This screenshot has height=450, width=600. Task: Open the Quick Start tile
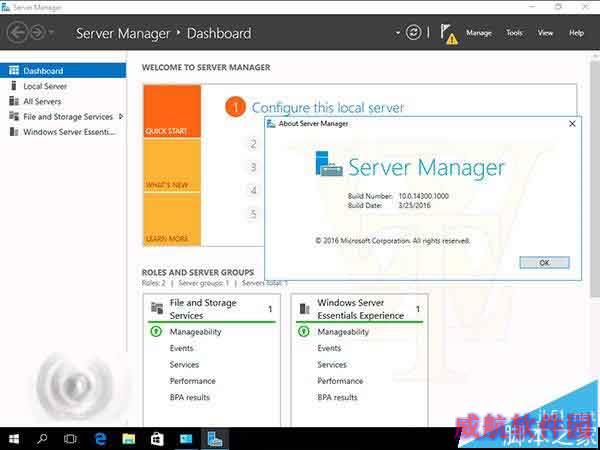click(172, 111)
